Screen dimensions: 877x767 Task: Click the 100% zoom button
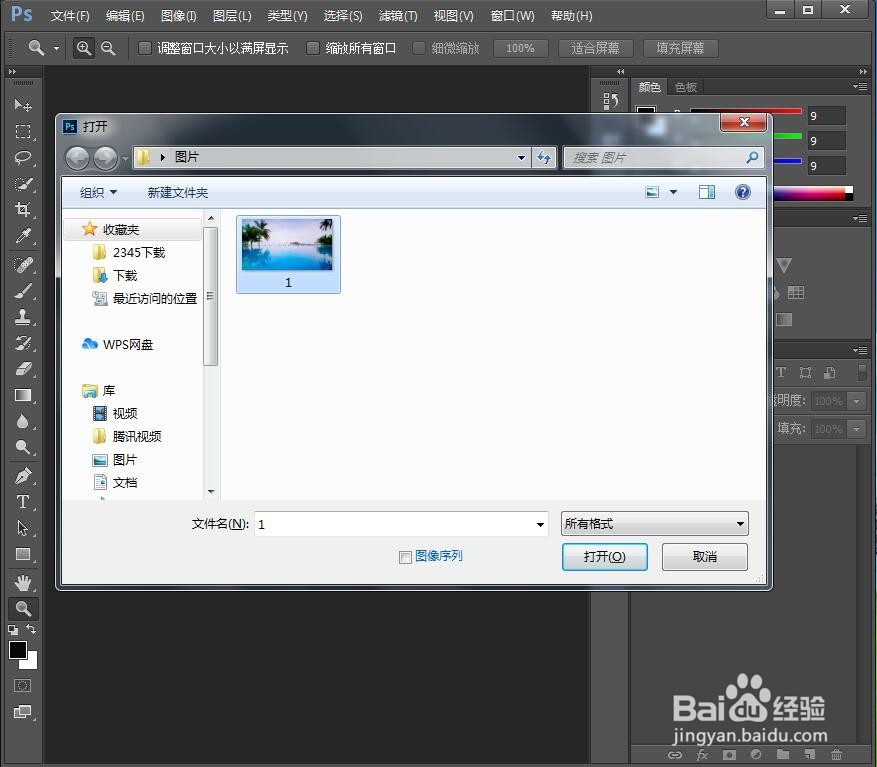[520, 48]
